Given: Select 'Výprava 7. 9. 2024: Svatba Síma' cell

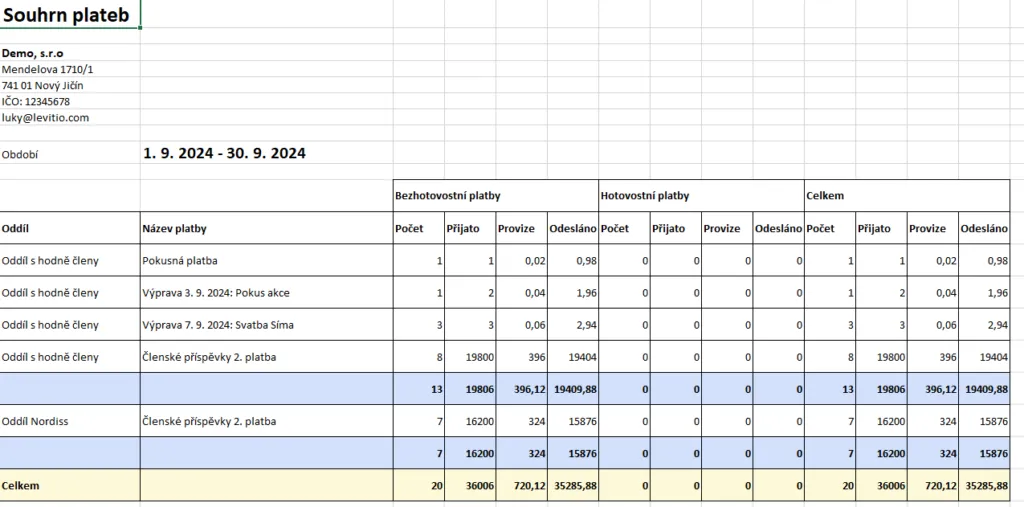Looking at the screenshot, I should (x=266, y=325).
